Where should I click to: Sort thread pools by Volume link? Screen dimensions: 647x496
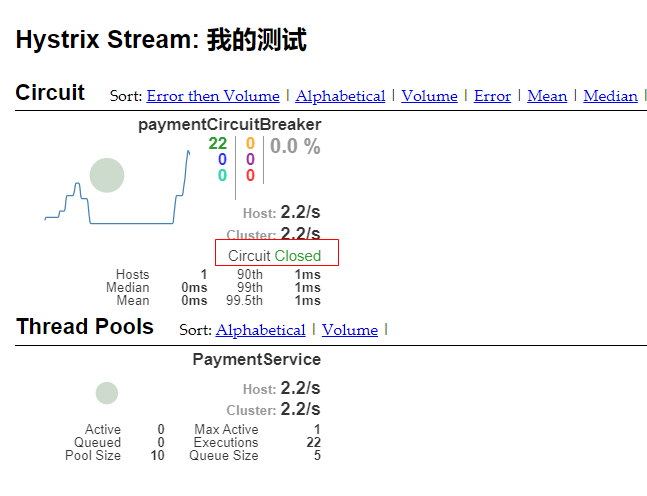[x=350, y=330]
